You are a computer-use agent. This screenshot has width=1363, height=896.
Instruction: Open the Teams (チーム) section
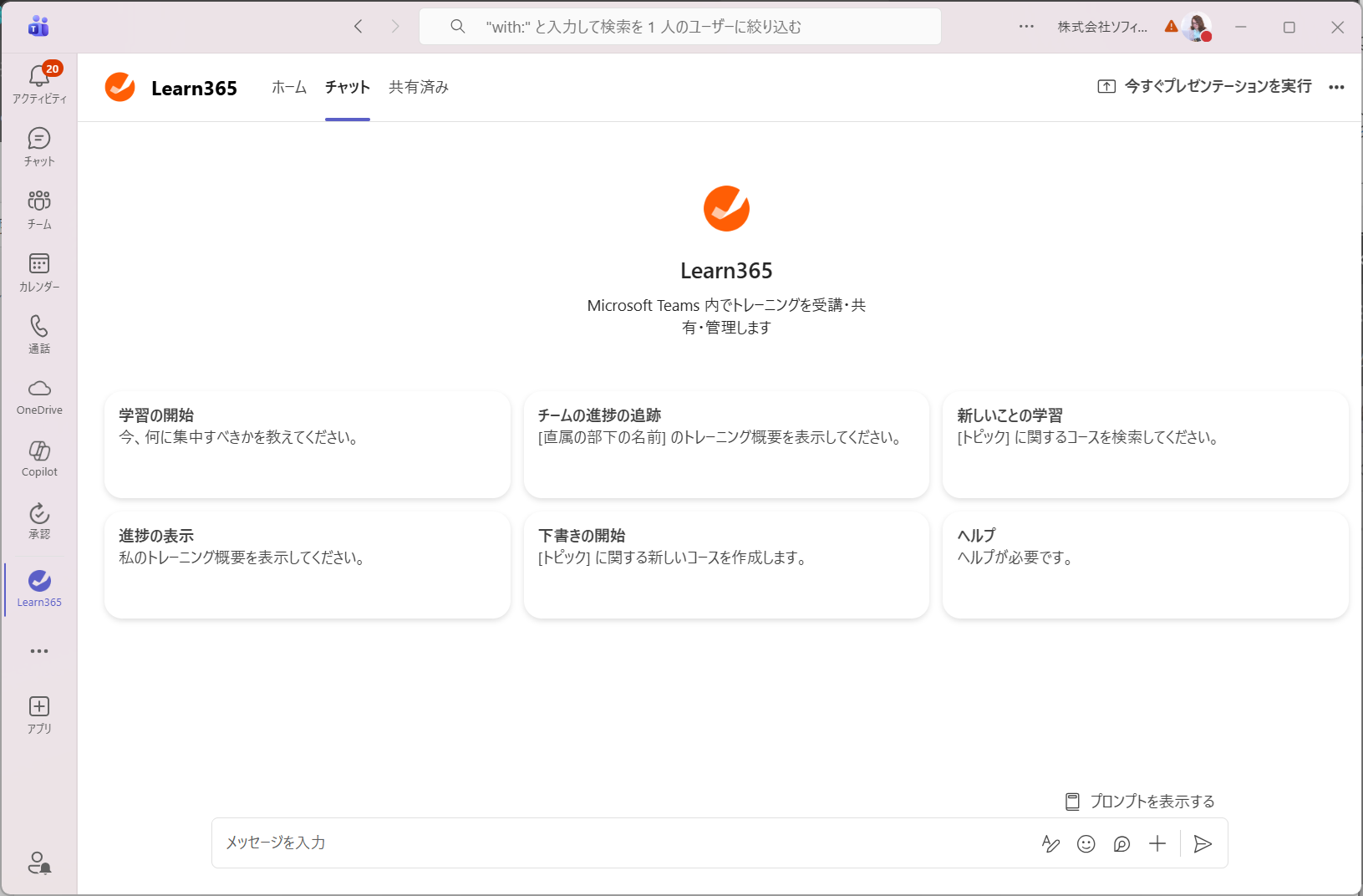click(x=39, y=210)
